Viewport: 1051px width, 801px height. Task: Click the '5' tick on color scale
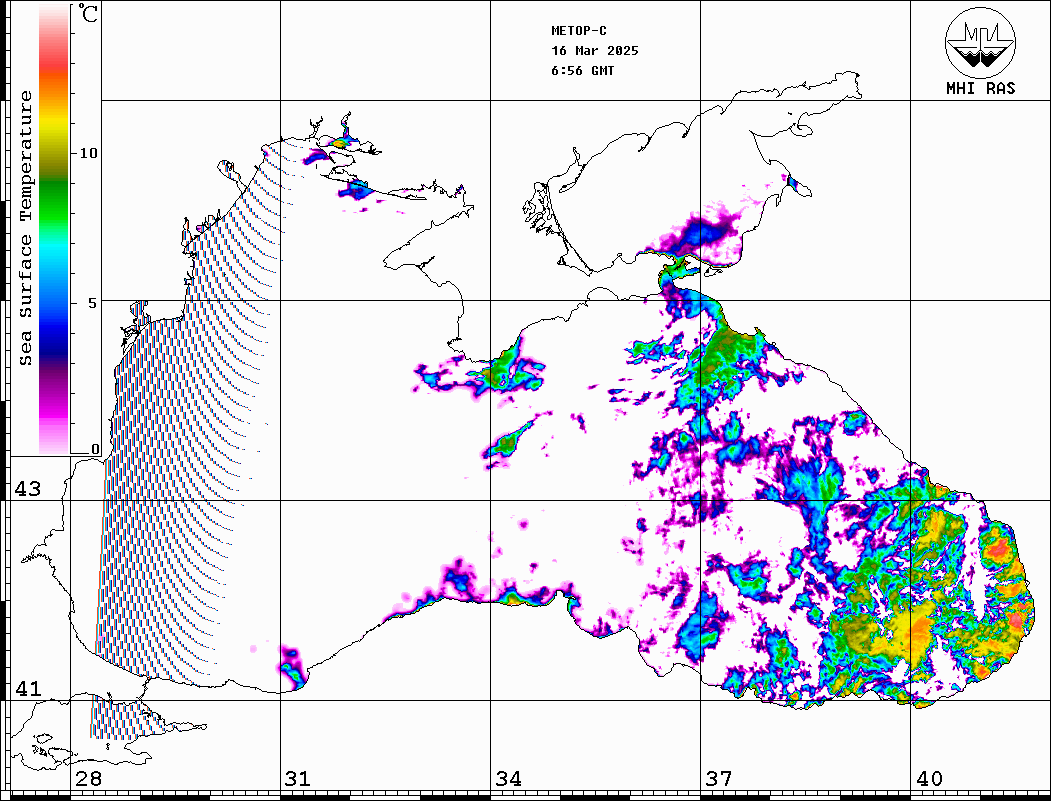click(93, 303)
